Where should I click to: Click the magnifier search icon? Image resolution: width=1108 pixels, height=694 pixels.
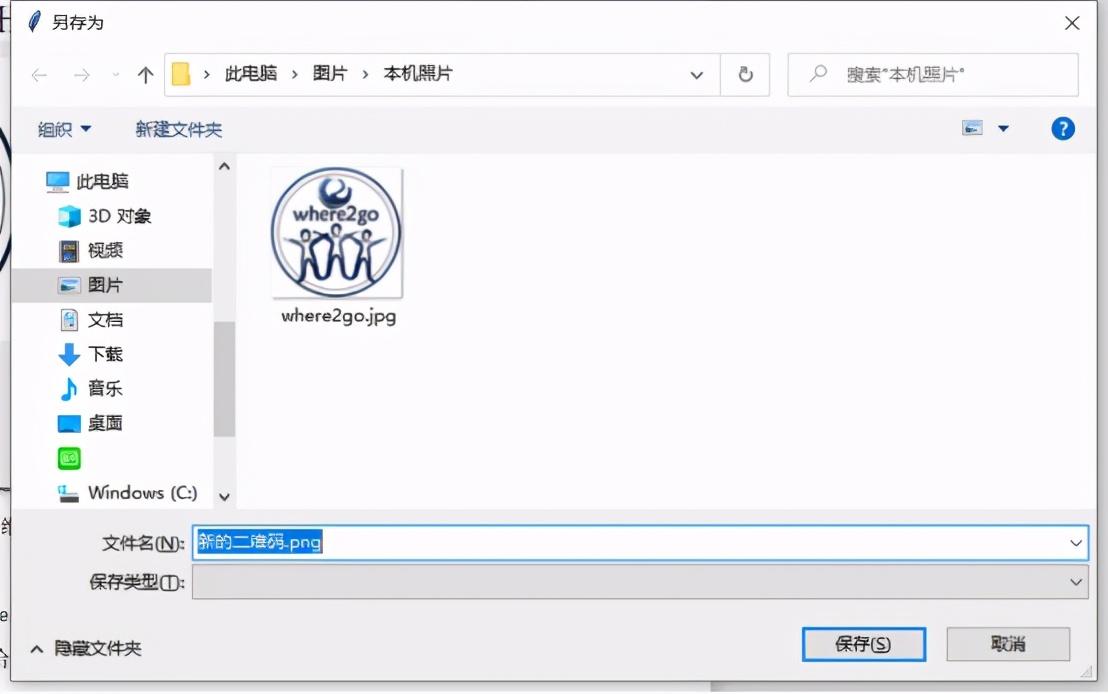click(x=818, y=73)
